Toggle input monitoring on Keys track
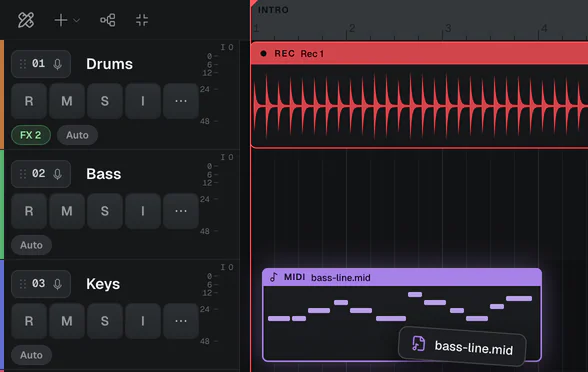Viewport: 588px width, 372px height. point(143,321)
